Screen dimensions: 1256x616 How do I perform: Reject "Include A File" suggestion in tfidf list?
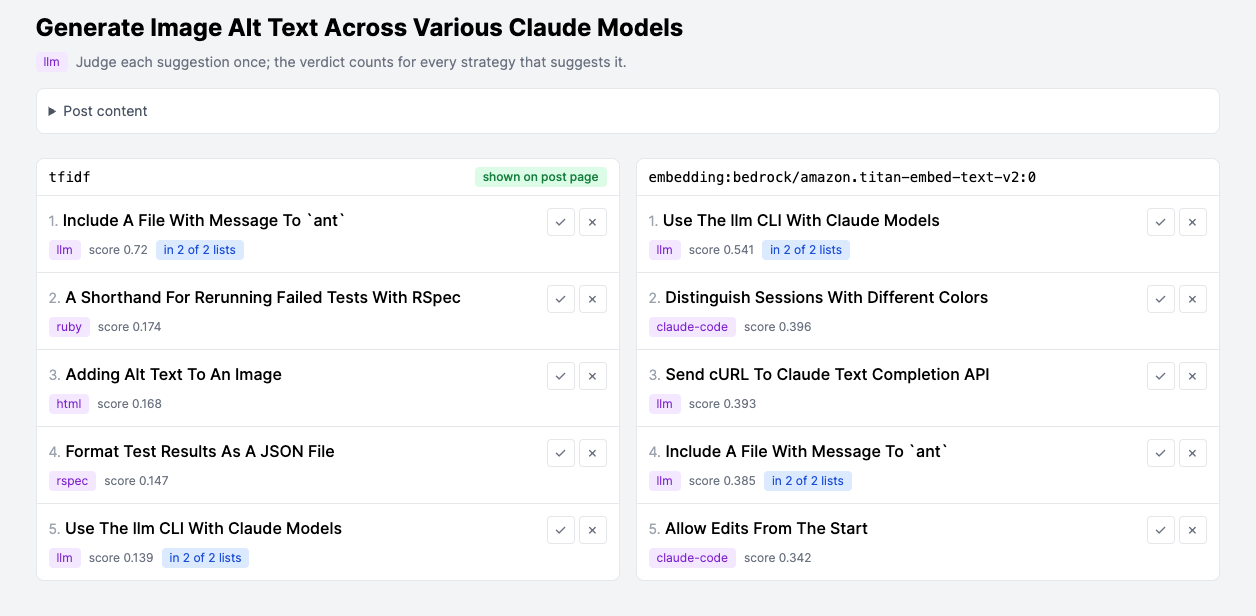[593, 222]
